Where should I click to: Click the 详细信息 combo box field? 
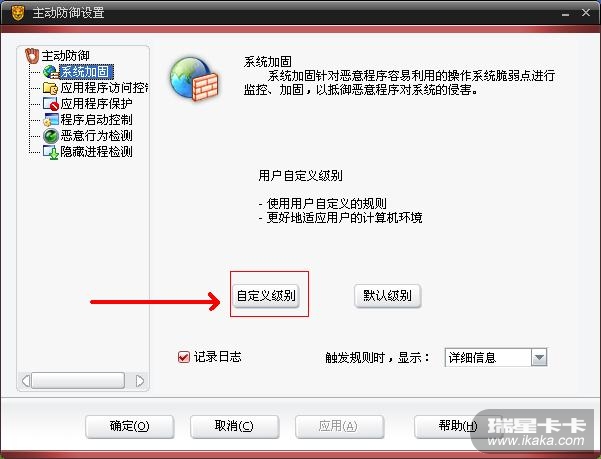click(x=496, y=358)
